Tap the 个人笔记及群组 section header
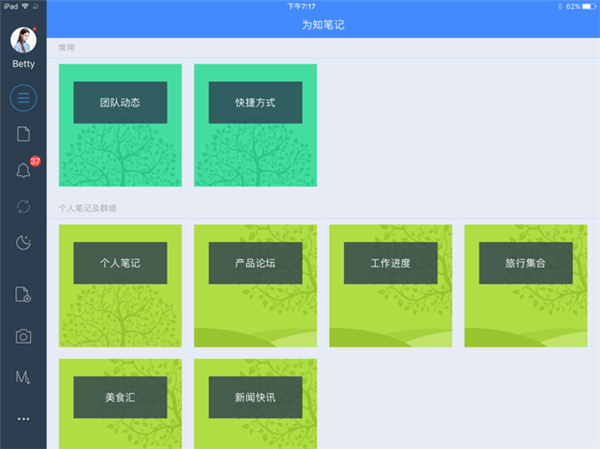Image resolution: width=600 pixels, height=449 pixels. click(x=87, y=208)
